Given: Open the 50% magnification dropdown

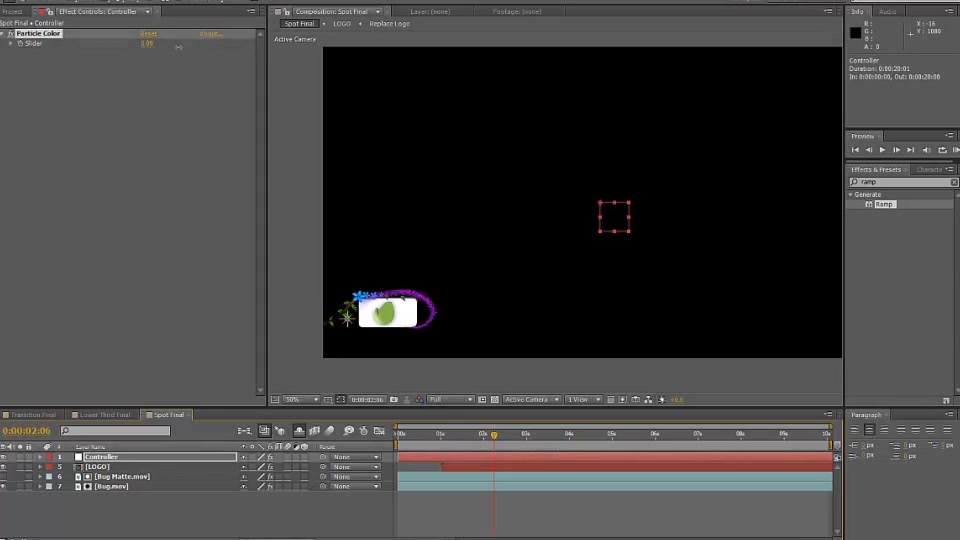Looking at the screenshot, I should pos(301,400).
